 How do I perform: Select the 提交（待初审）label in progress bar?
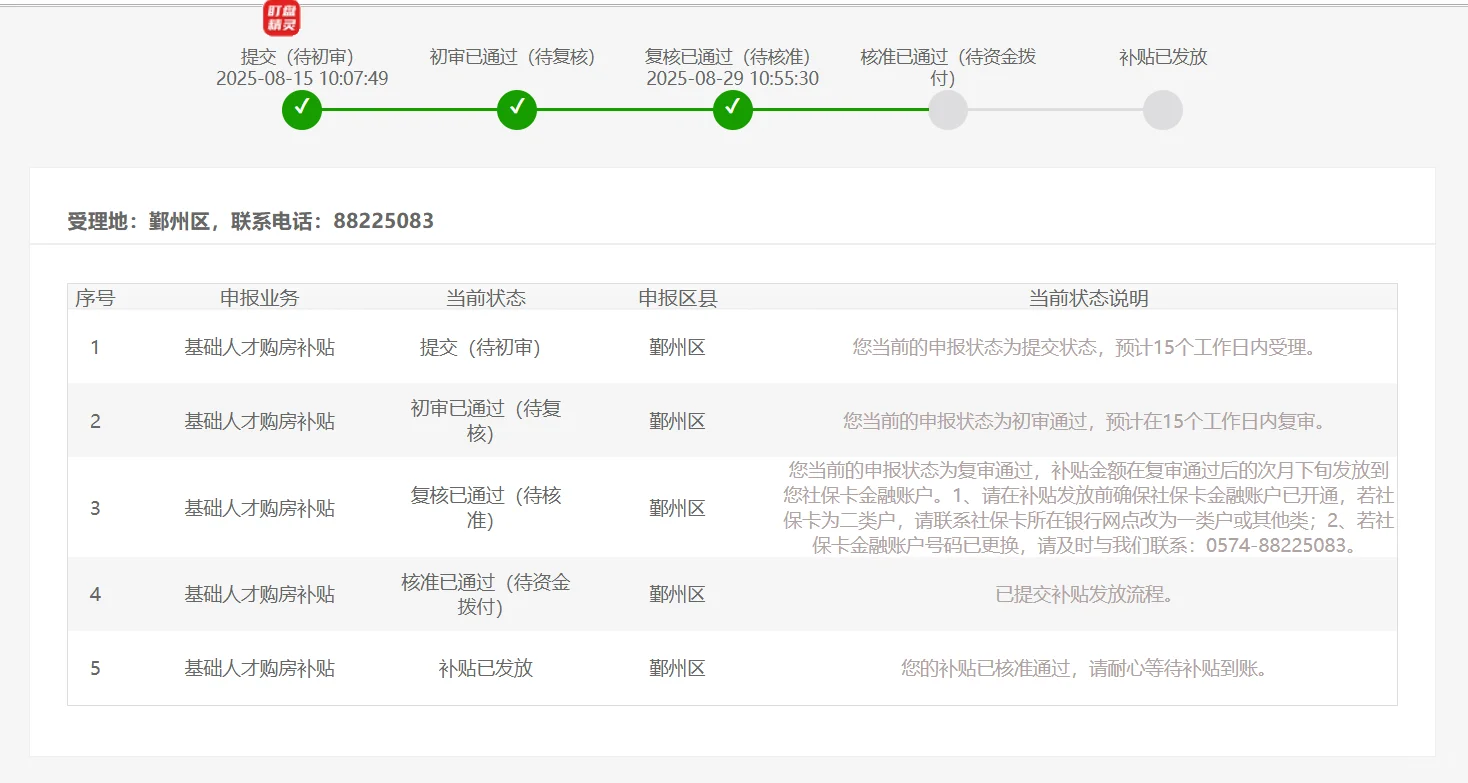(x=302, y=57)
